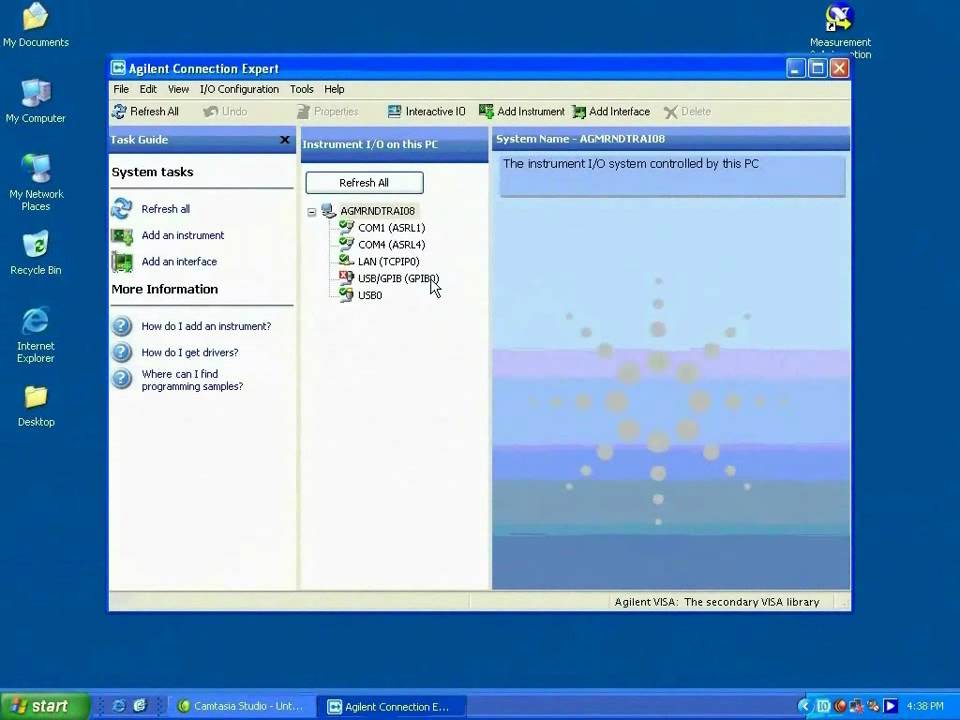The height and width of the screenshot is (720, 960).
Task: Open the Measurement shortcut desktop icon
Action: [x=839, y=17]
